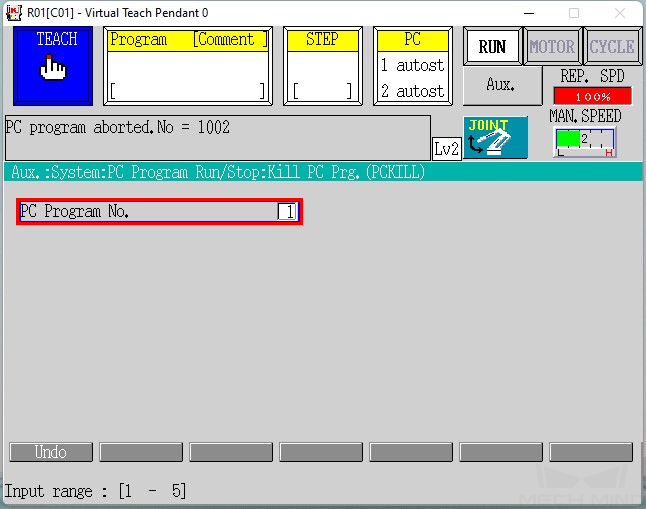This screenshot has width=646, height=509.
Task: Open the PC program status box
Action: pos(413,66)
